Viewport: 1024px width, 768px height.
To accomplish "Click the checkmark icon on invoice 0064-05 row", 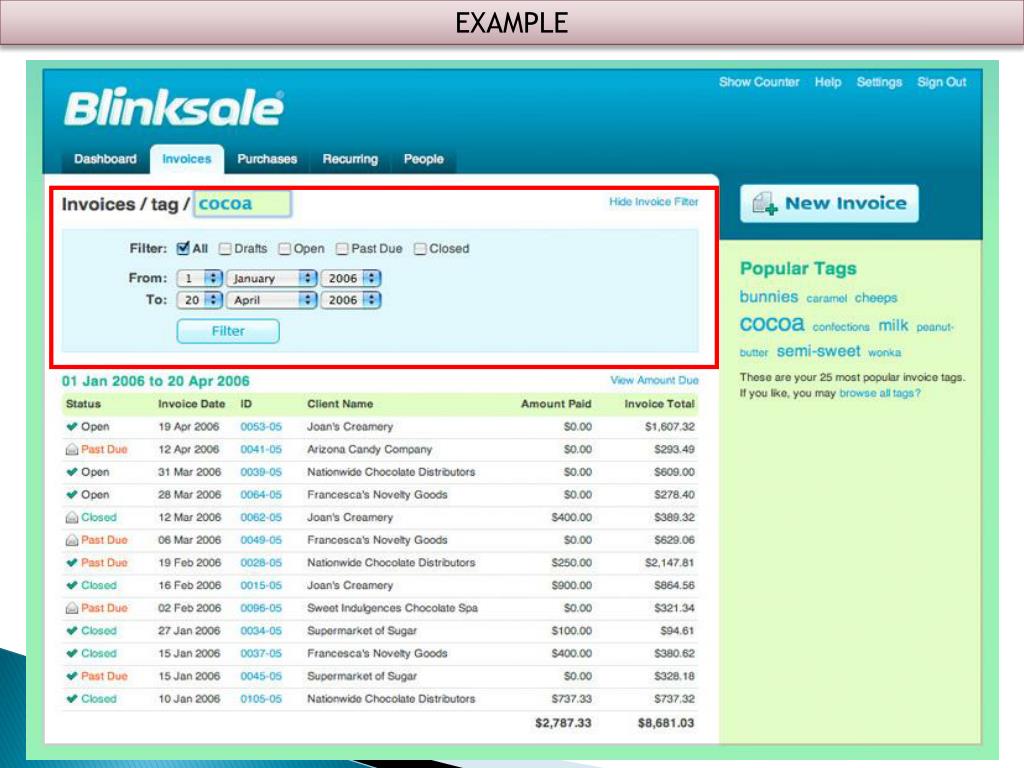I will (x=72, y=494).
